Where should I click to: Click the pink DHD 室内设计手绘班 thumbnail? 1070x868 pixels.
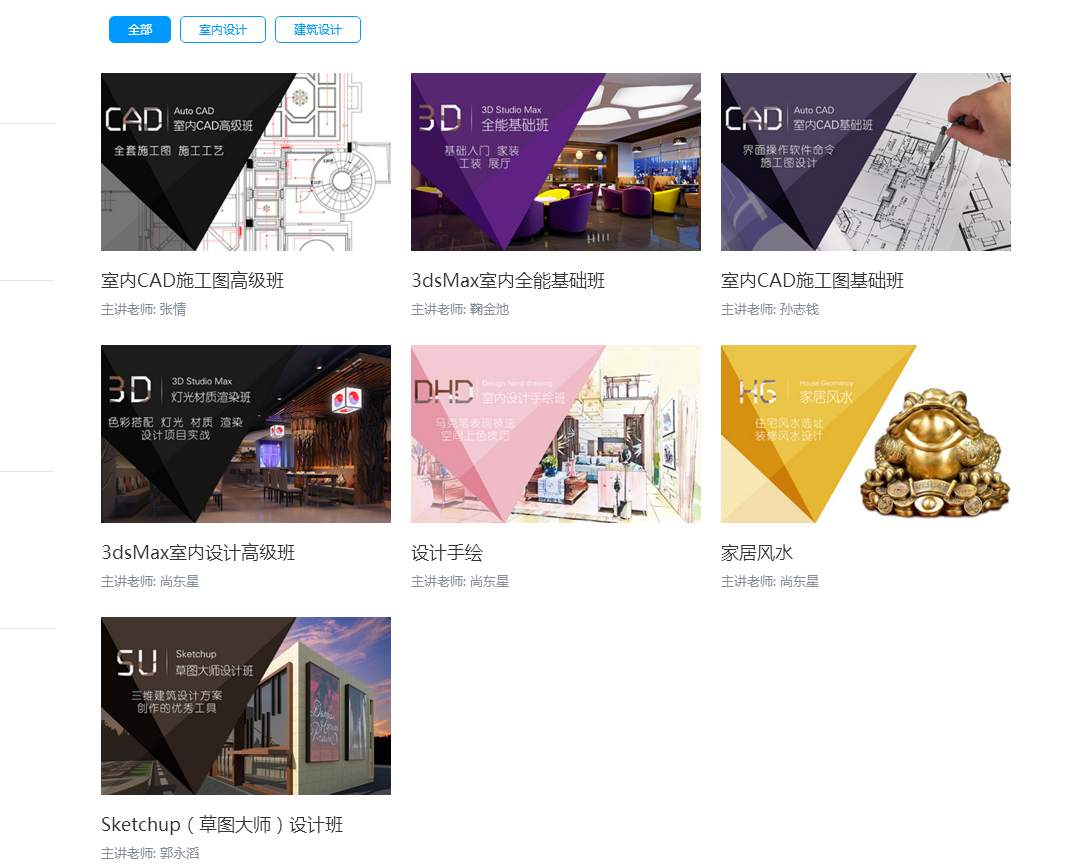(555, 434)
